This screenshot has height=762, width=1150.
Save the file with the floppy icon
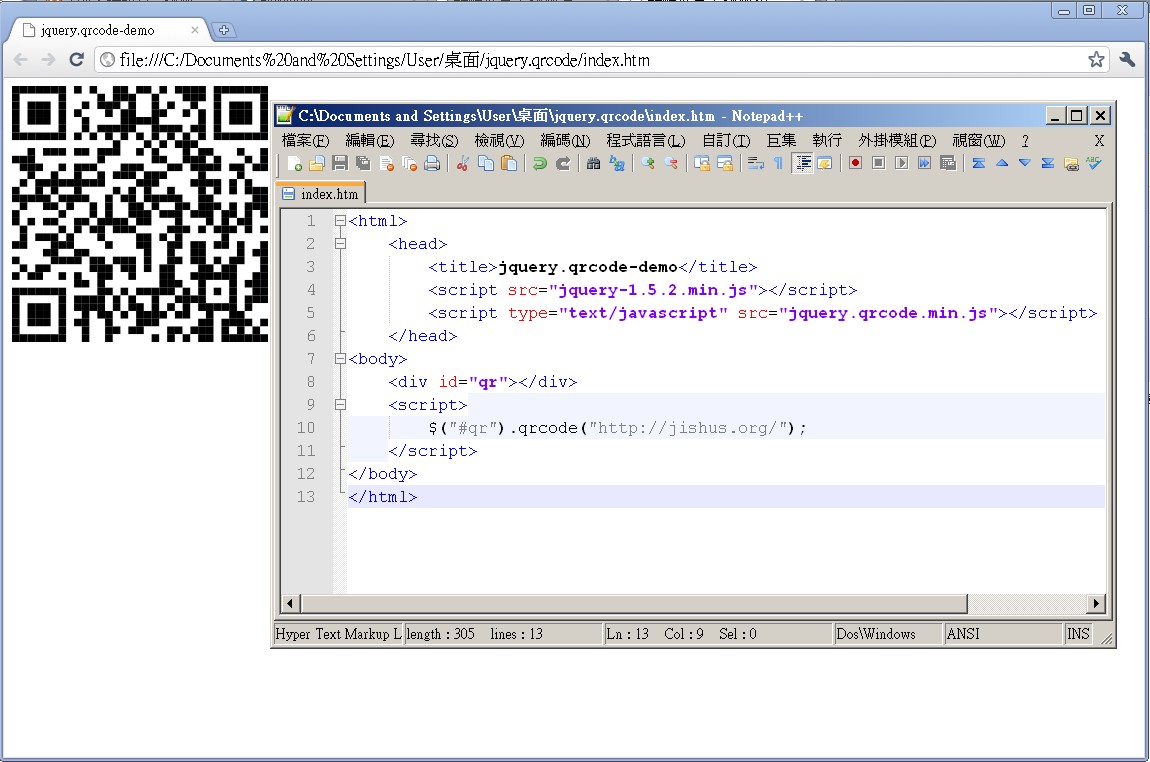[340, 164]
